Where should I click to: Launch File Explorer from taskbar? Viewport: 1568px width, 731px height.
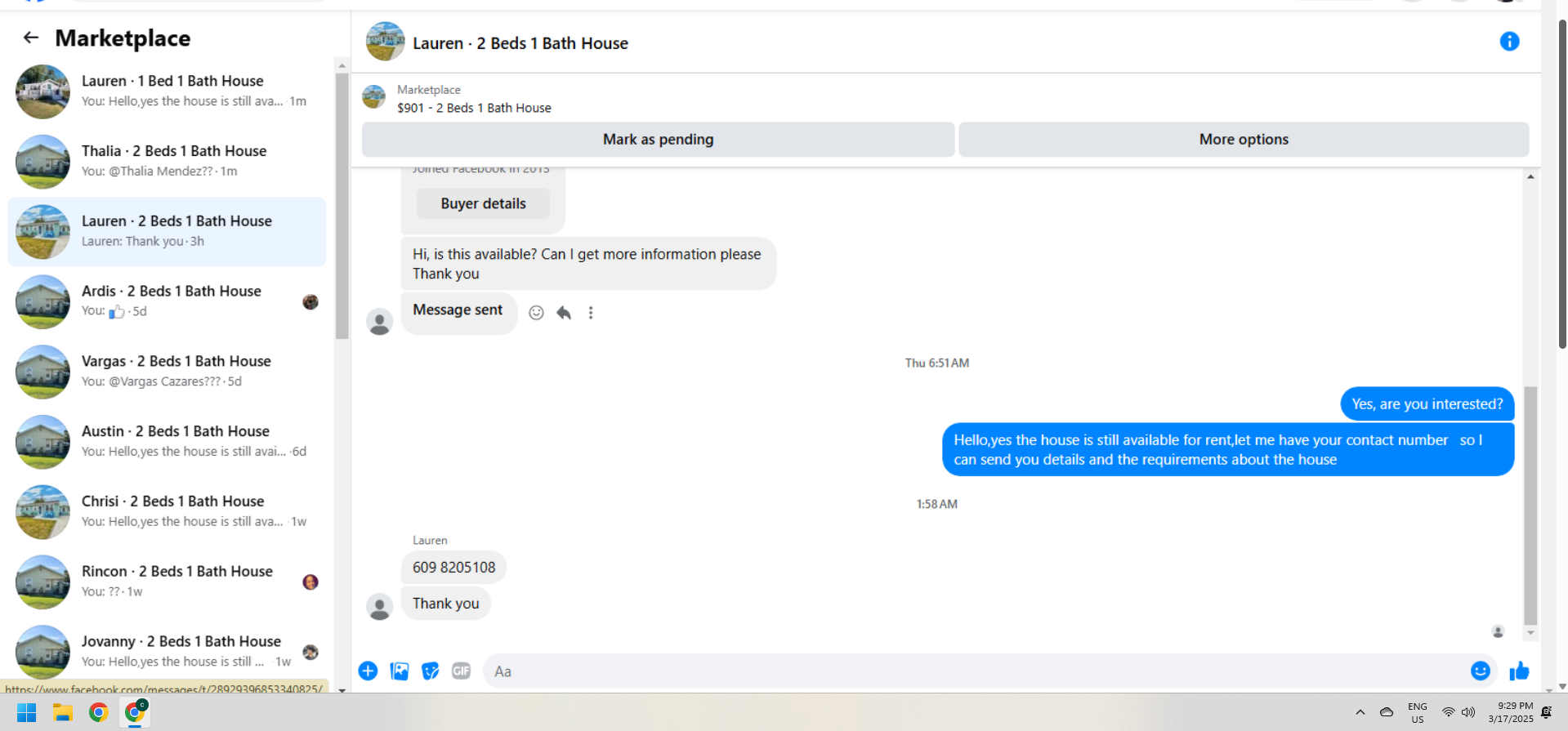point(63,713)
